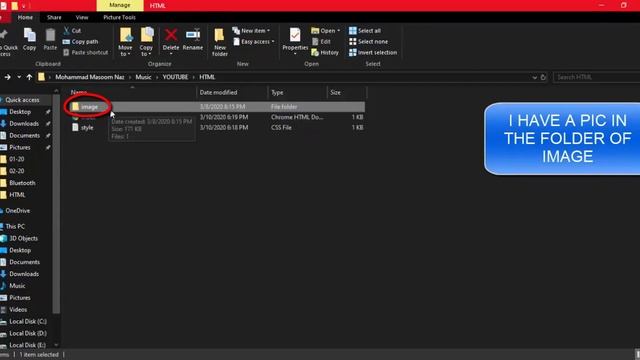Create a New folder
The height and width of the screenshot is (360, 640).
tap(220, 42)
